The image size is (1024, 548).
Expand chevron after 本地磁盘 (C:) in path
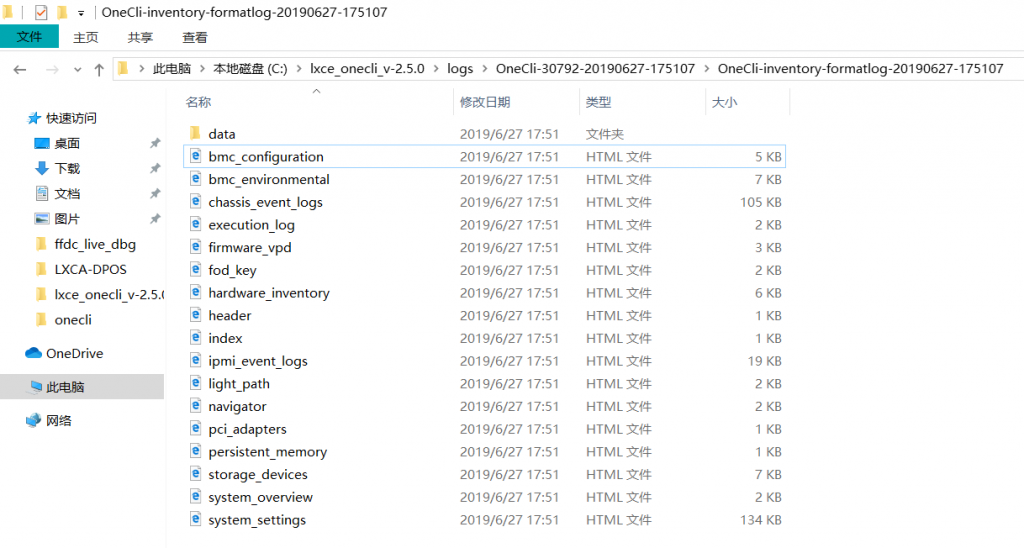299,69
